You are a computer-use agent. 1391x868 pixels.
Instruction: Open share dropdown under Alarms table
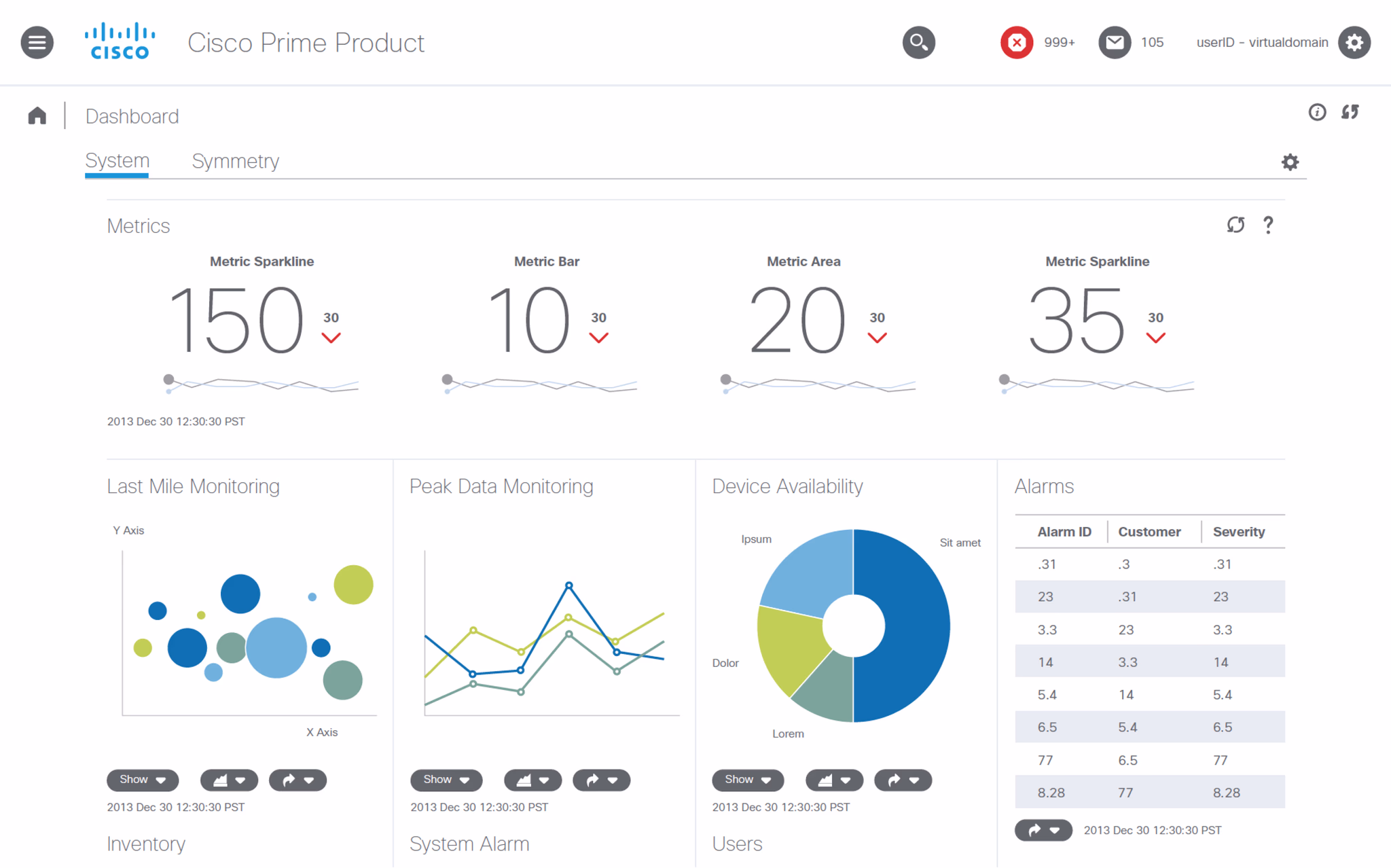1043,830
